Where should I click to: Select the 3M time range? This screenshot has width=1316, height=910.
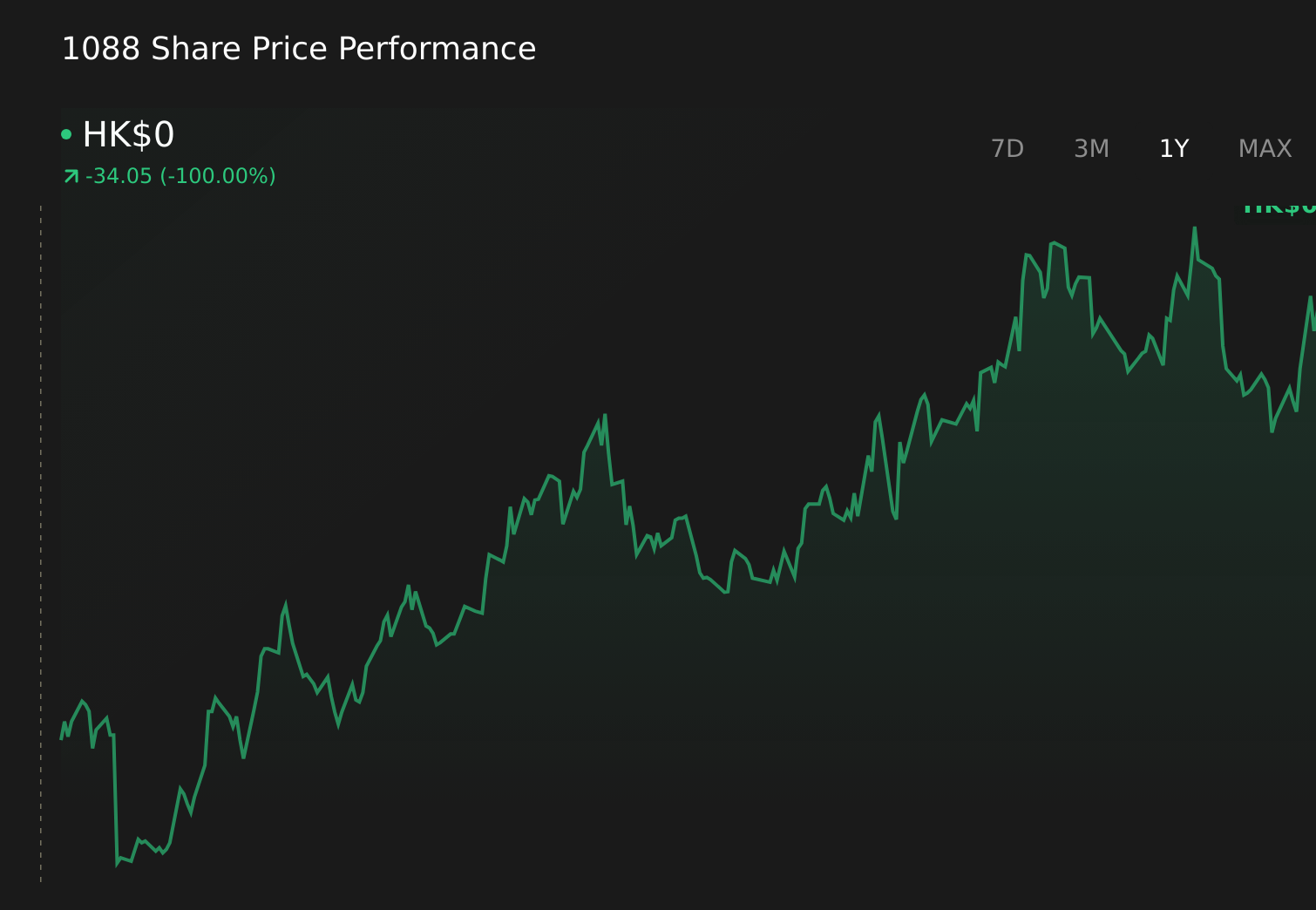1091,149
